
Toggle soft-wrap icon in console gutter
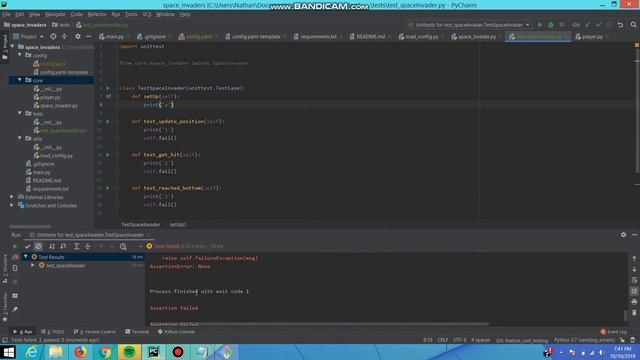point(634,280)
